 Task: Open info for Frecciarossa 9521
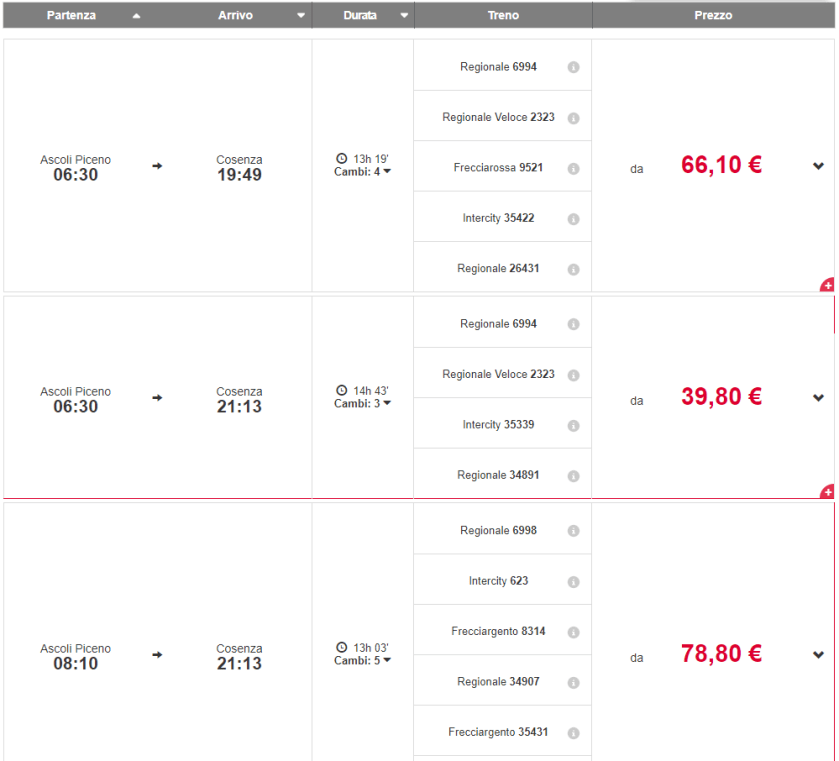(x=573, y=168)
